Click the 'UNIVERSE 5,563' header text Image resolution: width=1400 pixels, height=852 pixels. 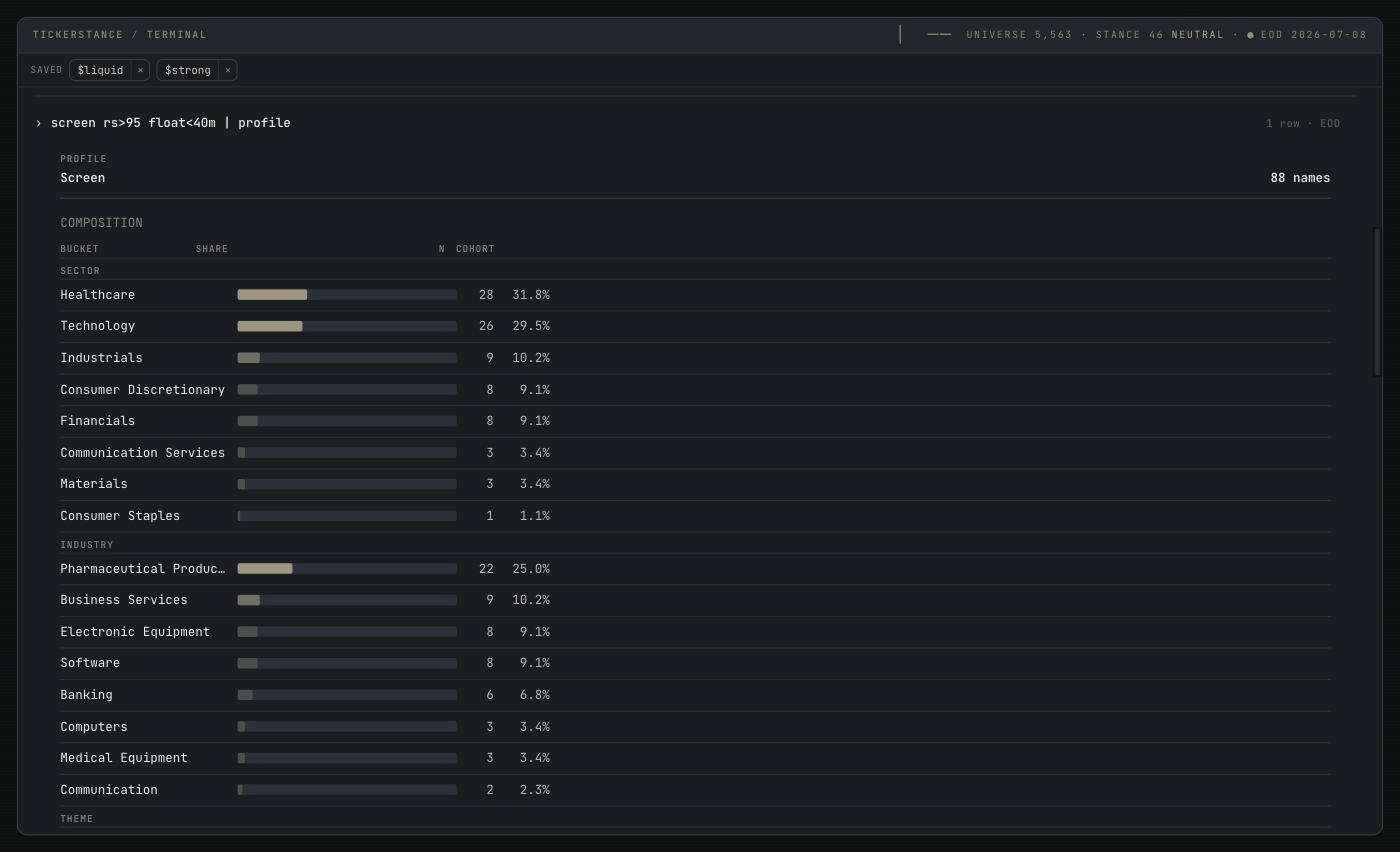pyautogui.click(x=1019, y=35)
